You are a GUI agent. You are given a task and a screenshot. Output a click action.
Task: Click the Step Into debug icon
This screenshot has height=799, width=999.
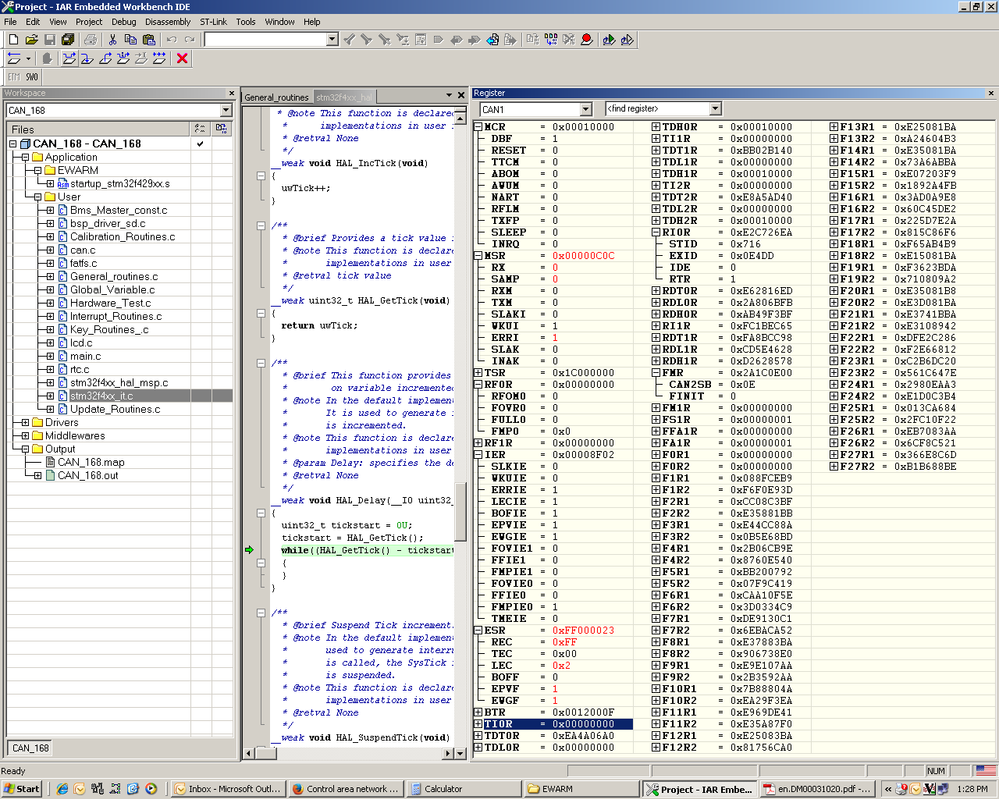(87, 59)
